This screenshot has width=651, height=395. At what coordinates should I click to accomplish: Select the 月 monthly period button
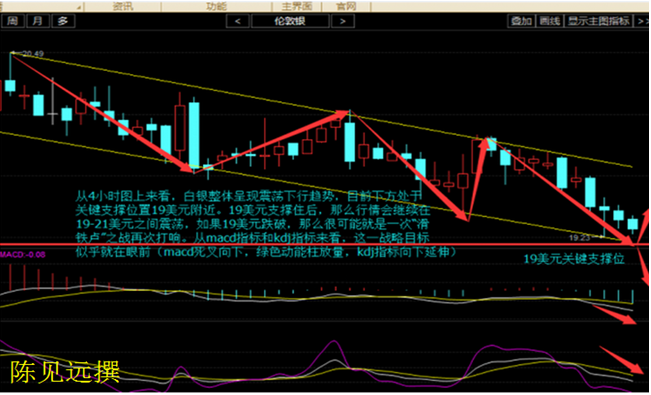[38, 21]
